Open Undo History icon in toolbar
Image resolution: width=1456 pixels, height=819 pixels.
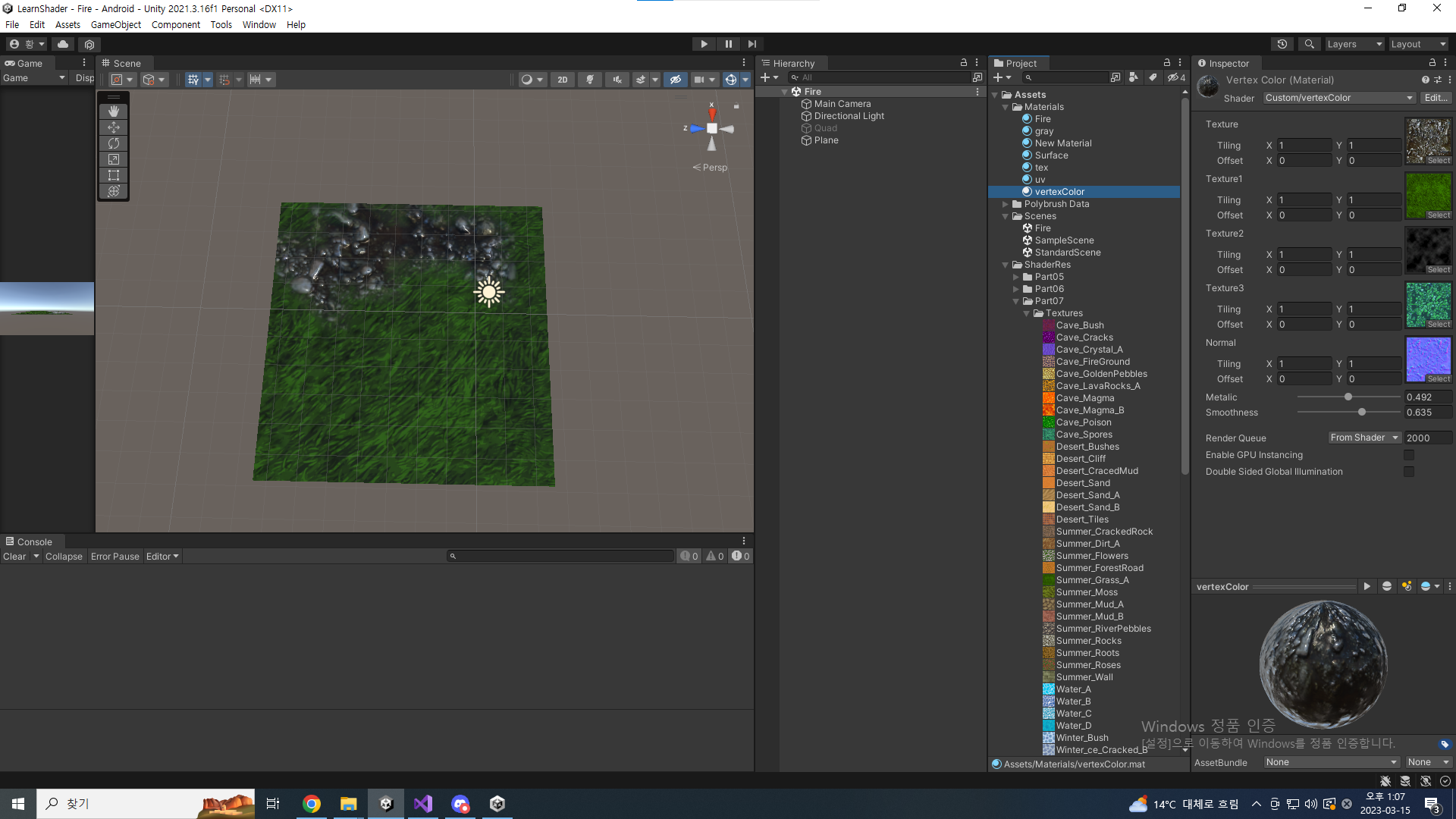coord(1282,44)
